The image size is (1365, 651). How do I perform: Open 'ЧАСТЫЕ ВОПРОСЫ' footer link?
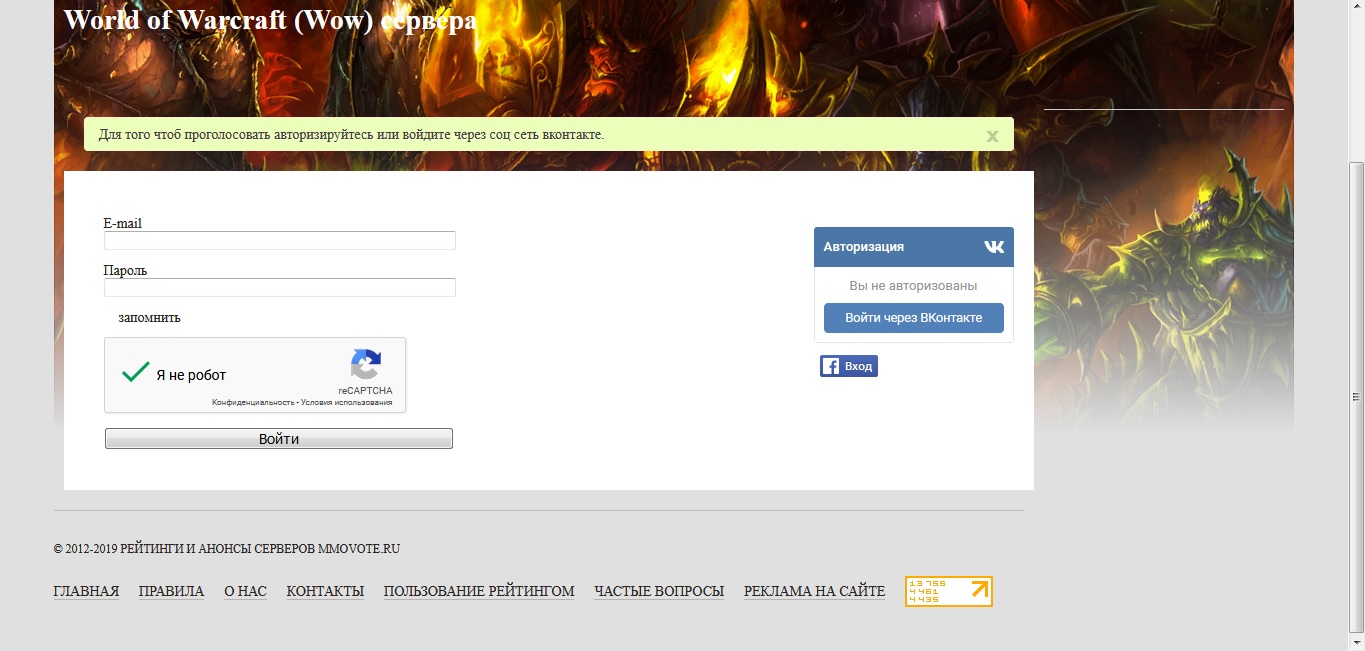click(x=658, y=591)
